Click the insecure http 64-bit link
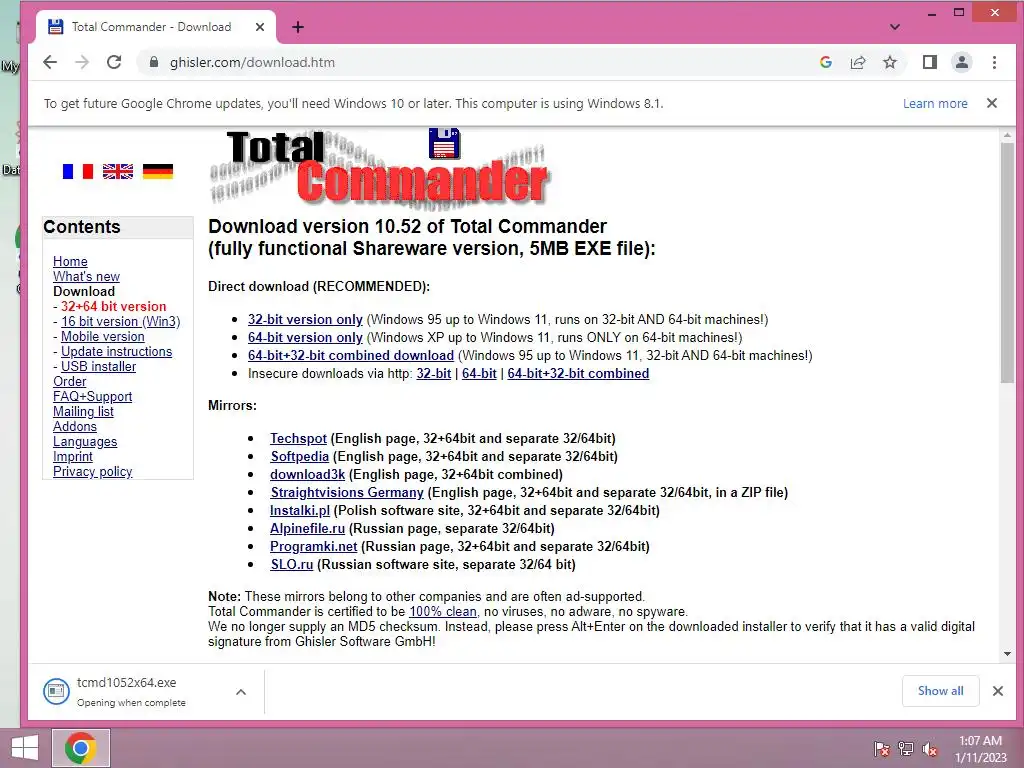 [x=479, y=374]
